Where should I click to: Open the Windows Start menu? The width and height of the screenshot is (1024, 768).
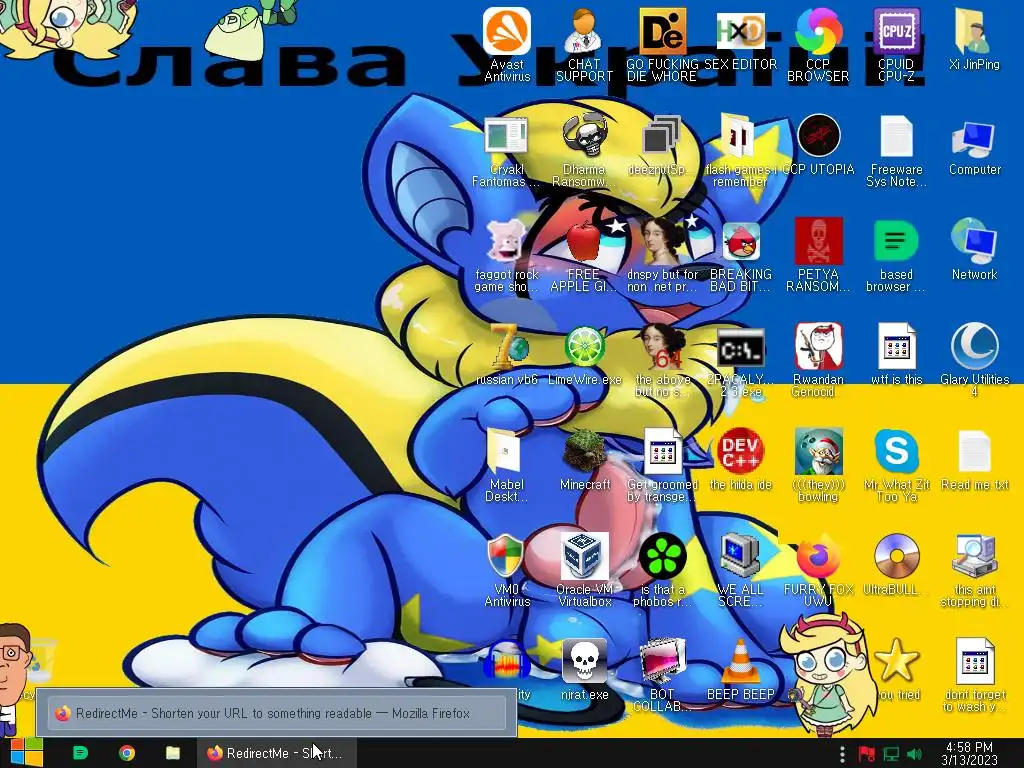[x=26, y=753]
